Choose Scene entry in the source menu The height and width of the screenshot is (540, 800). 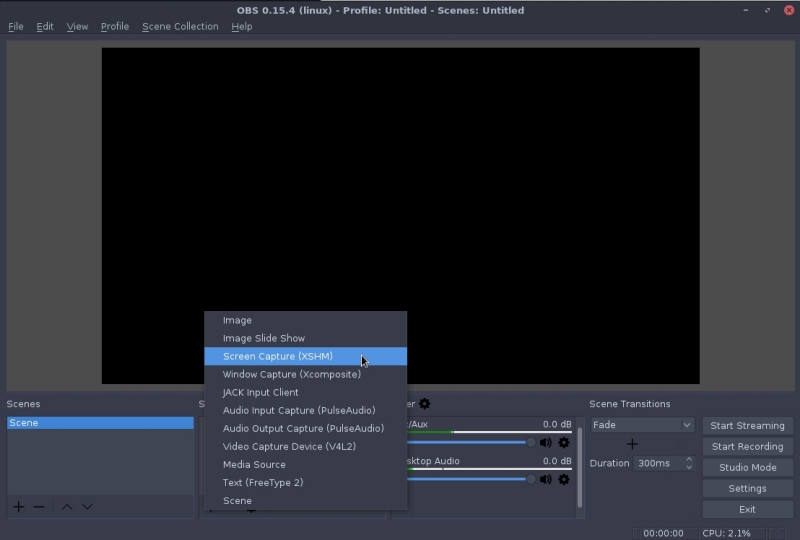click(306, 501)
